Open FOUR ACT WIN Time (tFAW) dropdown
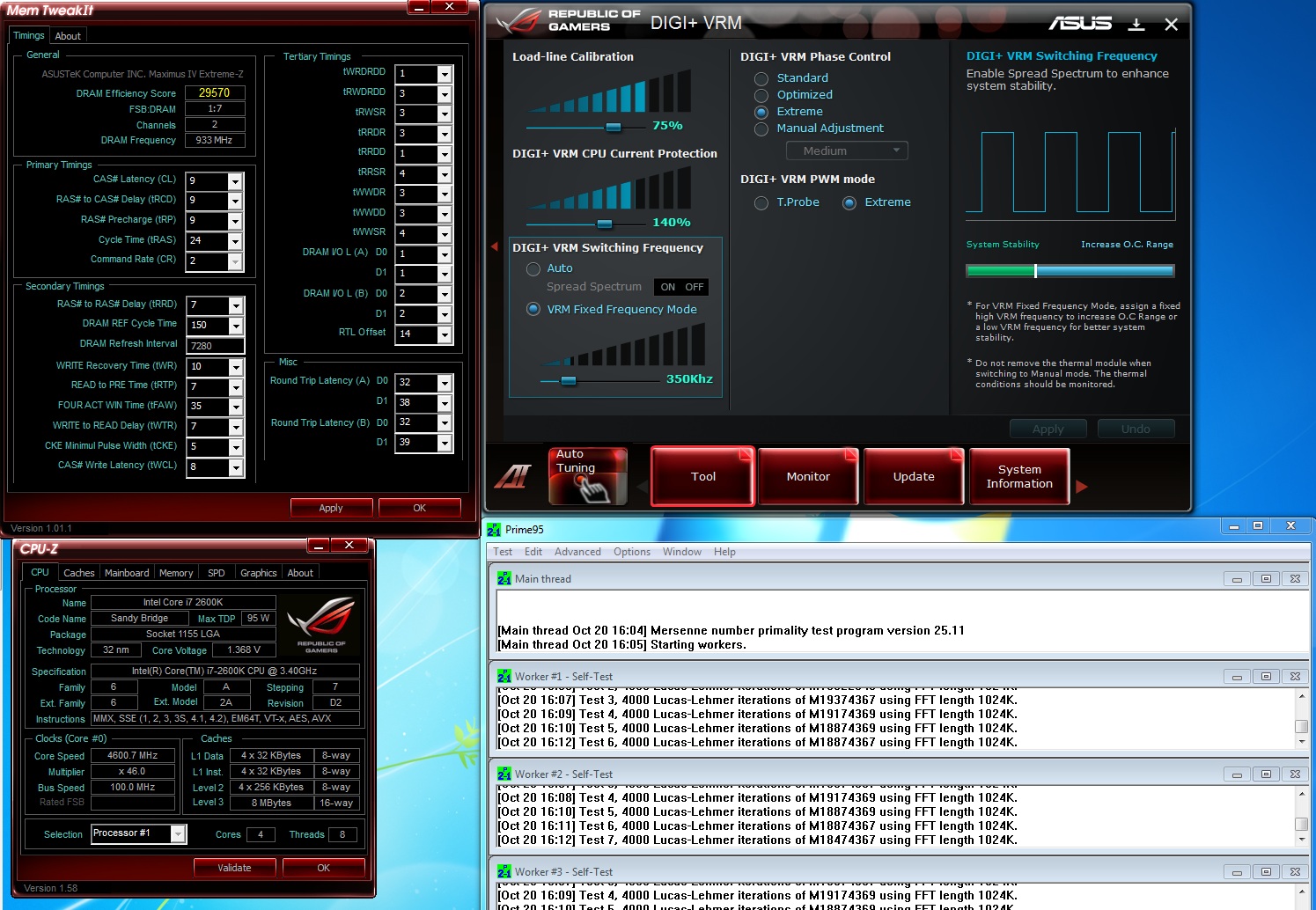 click(x=235, y=407)
